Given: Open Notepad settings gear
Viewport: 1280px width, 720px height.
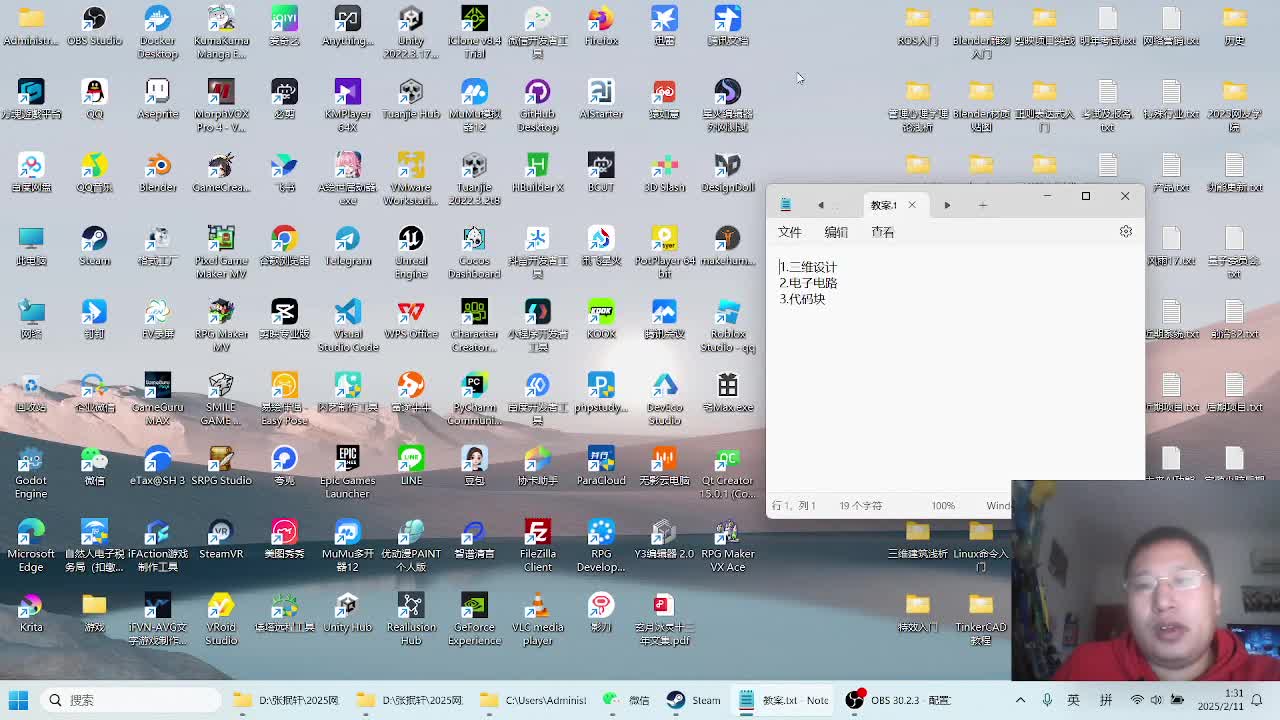Looking at the screenshot, I should 1126,232.
